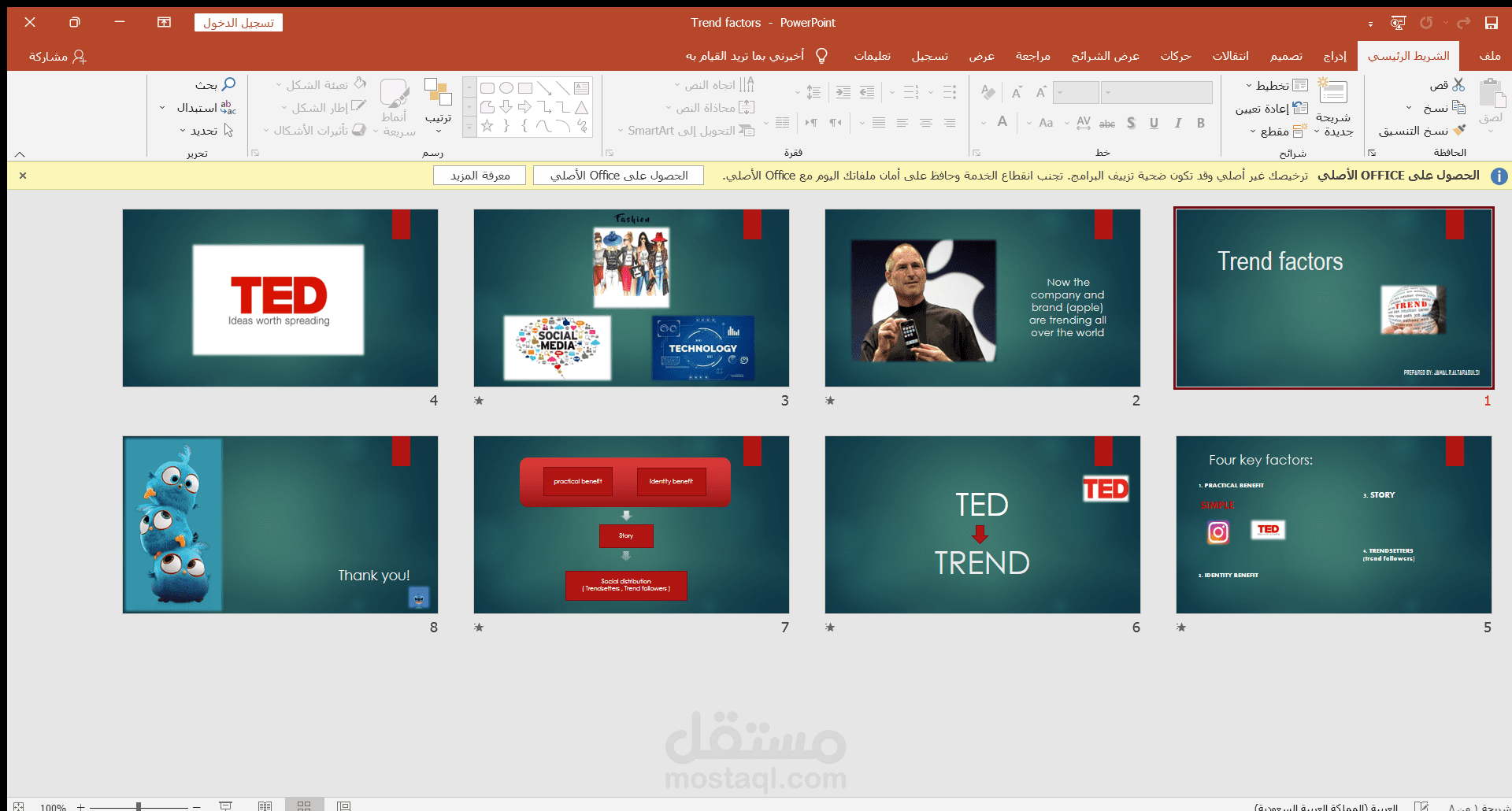The image size is (1512, 811).
Task: Pick the text box shape in gallery
Action: click(x=582, y=88)
